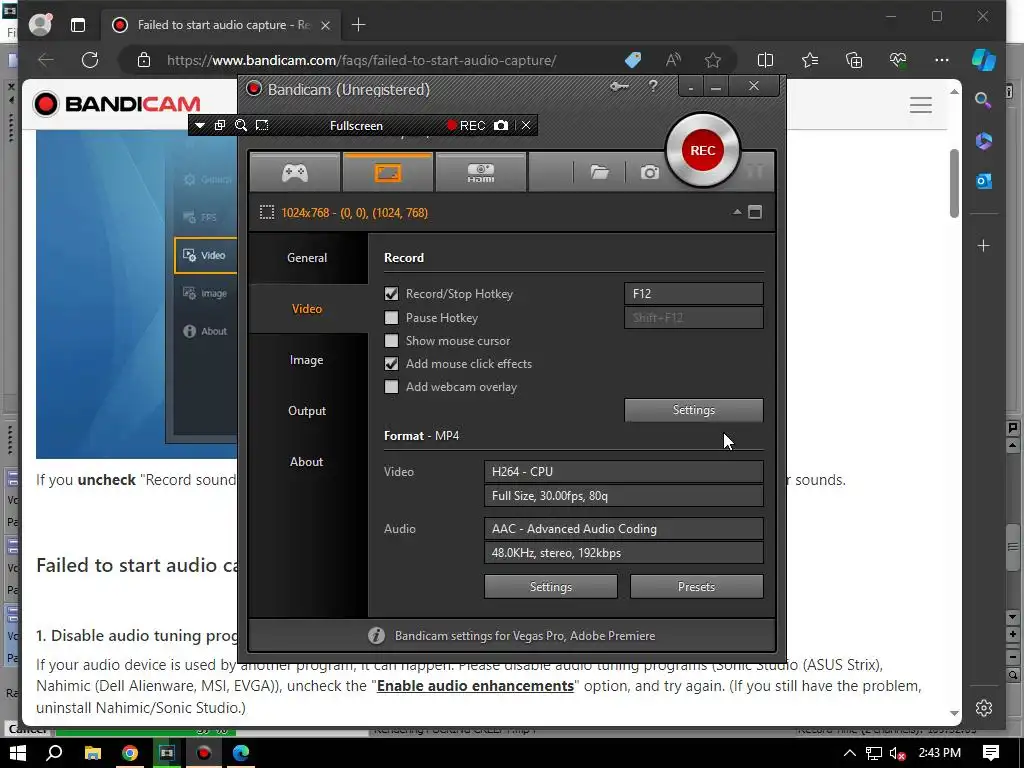The image size is (1024, 768).
Task: Enable Show mouse cursor checkbox
Action: point(391,340)
